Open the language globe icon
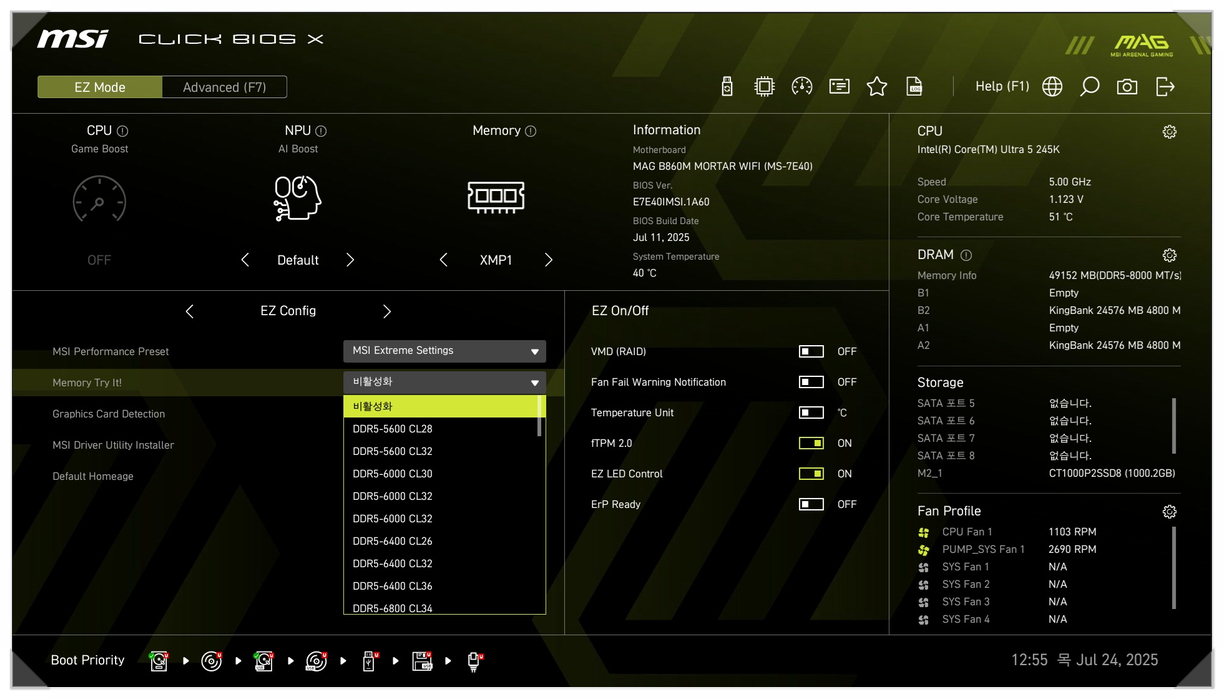The width and height of the screenshot is (1224, 699). [1052, 87]
